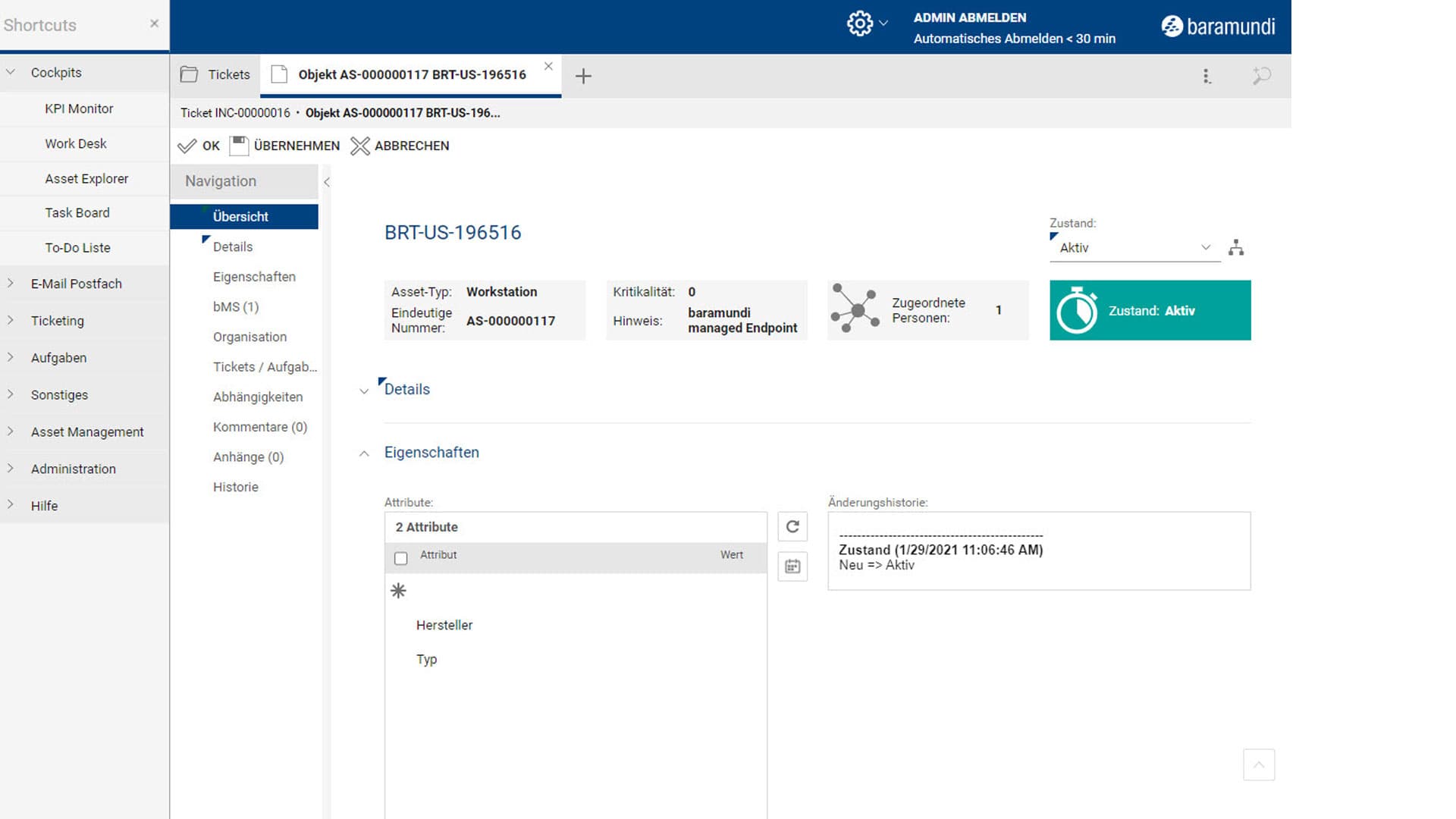Click the search magnifier icon
This screenshot has height=819, width=1456.
(x=1261, y=75)
